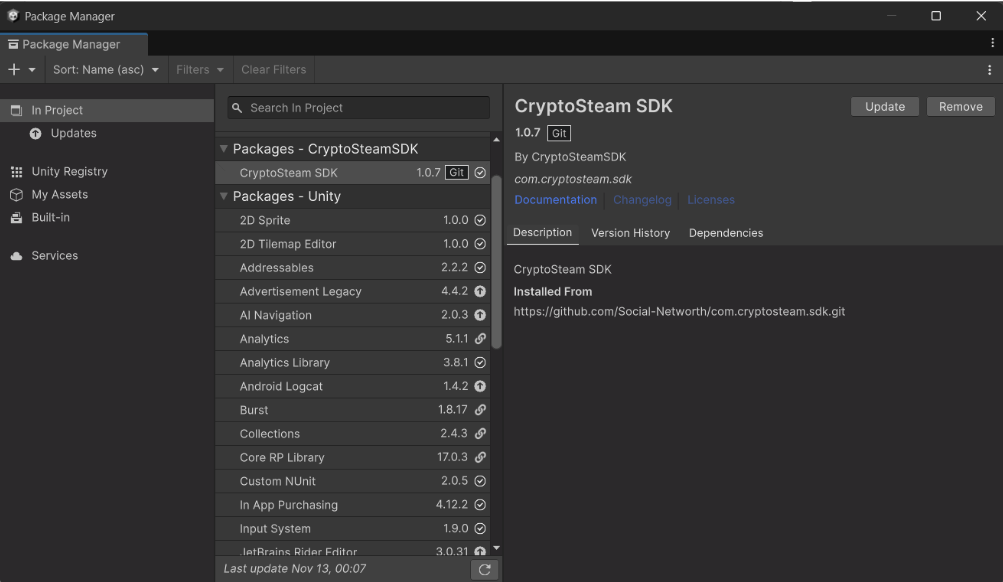Click the dependency link icon for Core RP Library

[x=480, y=457]
